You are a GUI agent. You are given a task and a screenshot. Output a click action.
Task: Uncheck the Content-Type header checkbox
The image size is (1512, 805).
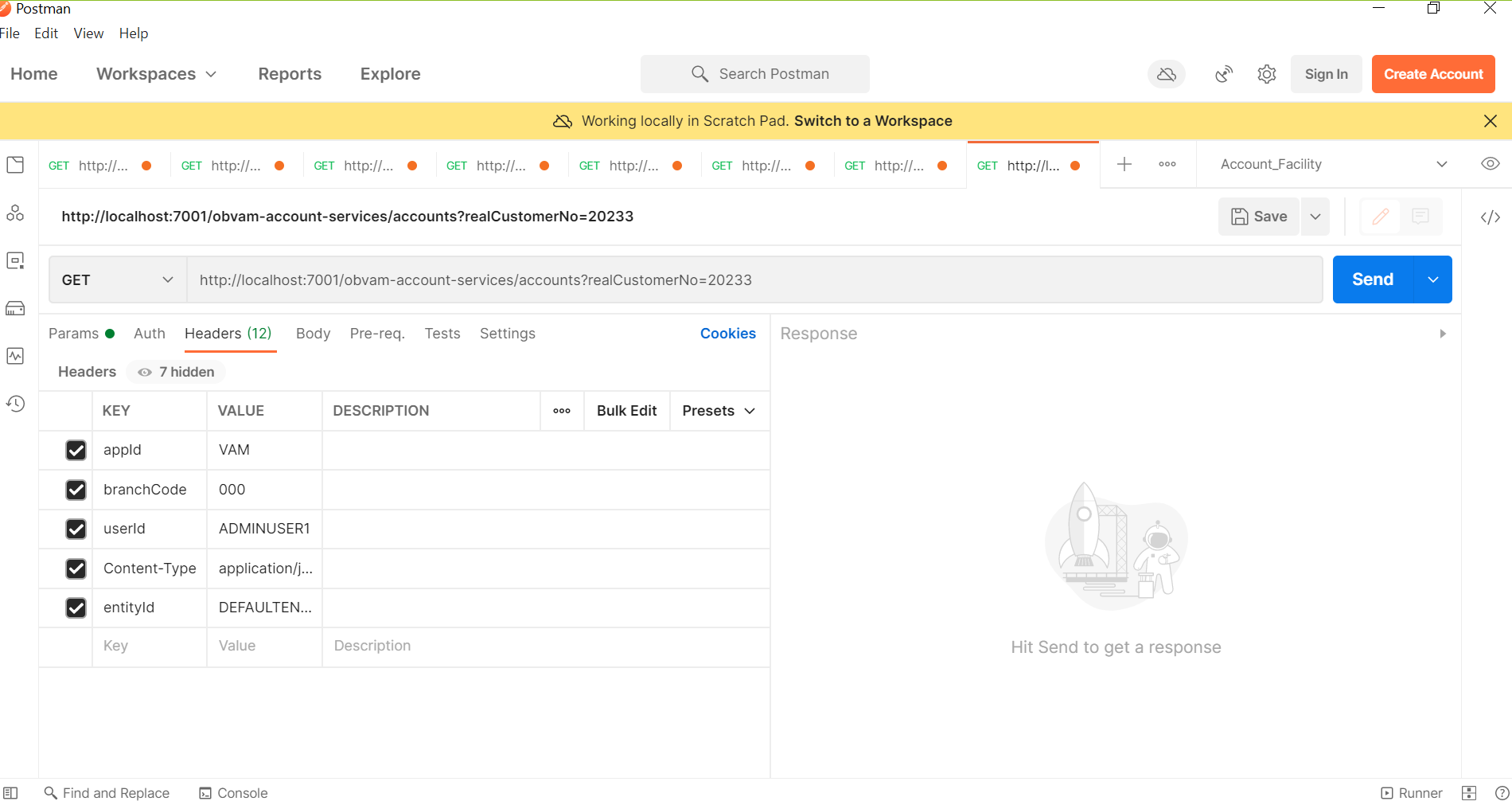[76, 569]
